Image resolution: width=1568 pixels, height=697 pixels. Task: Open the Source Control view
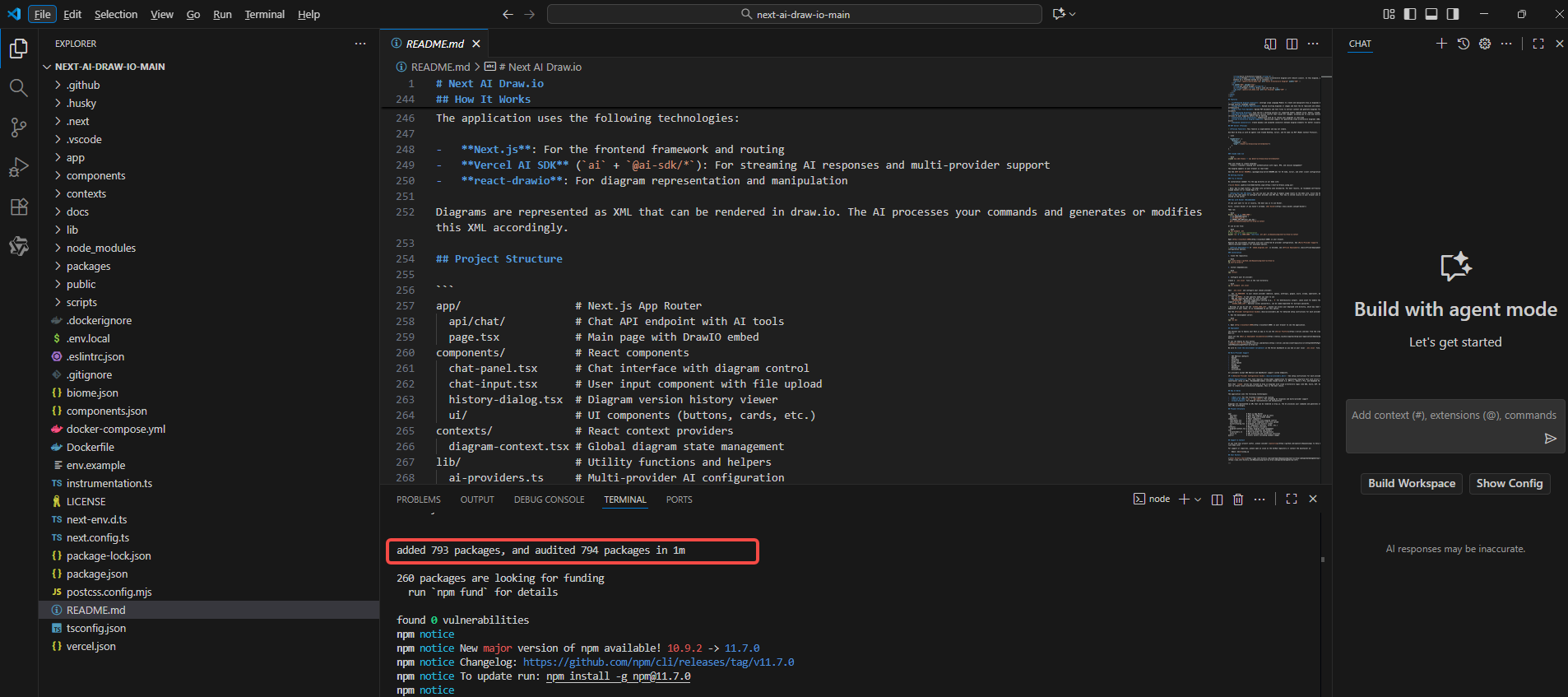pyautogui.click(x=18, y=128)
